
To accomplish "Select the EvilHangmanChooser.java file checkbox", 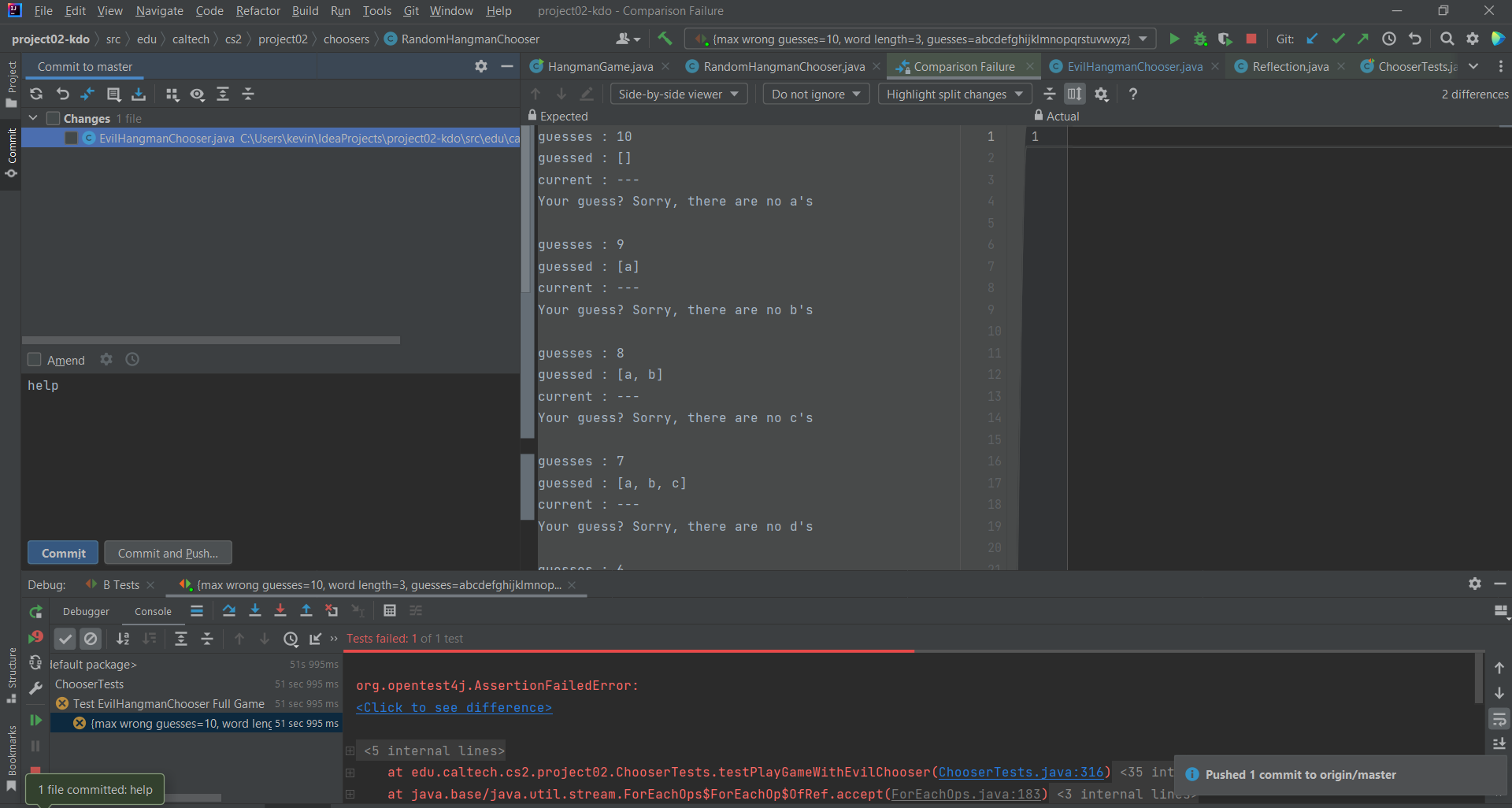I will pyautogui.click(x=72, y=139).
